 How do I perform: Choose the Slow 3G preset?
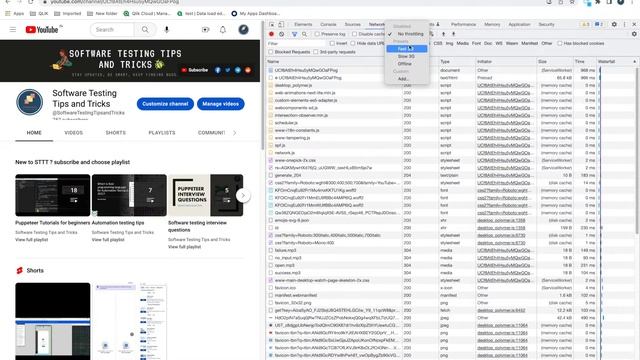407,56
